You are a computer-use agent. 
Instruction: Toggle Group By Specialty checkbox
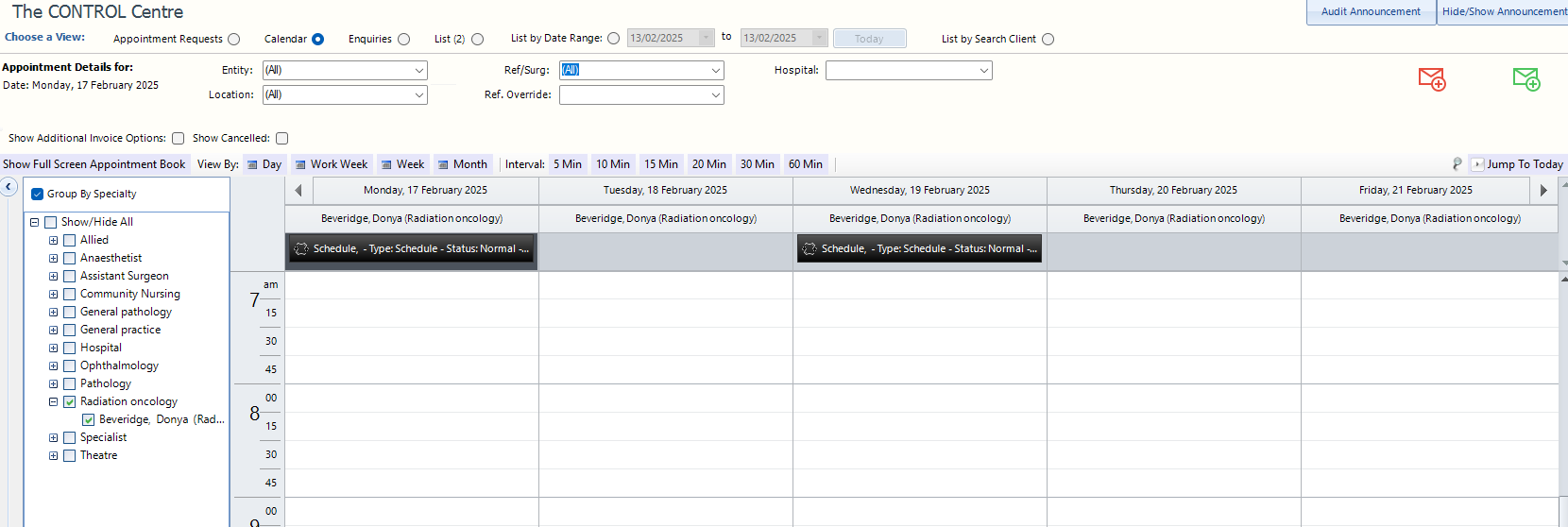tap(38, 195)
